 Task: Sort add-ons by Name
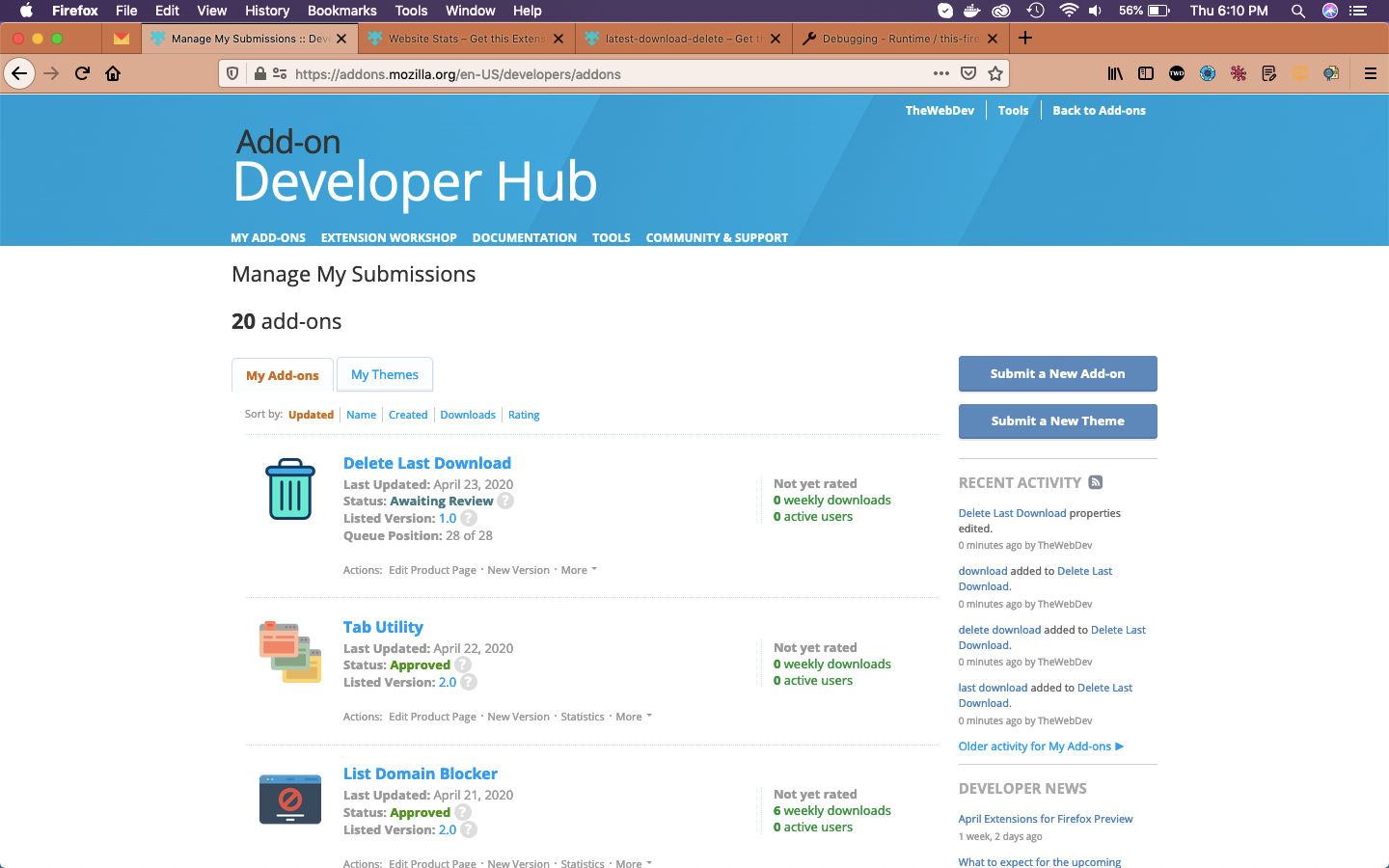point(361,415)
